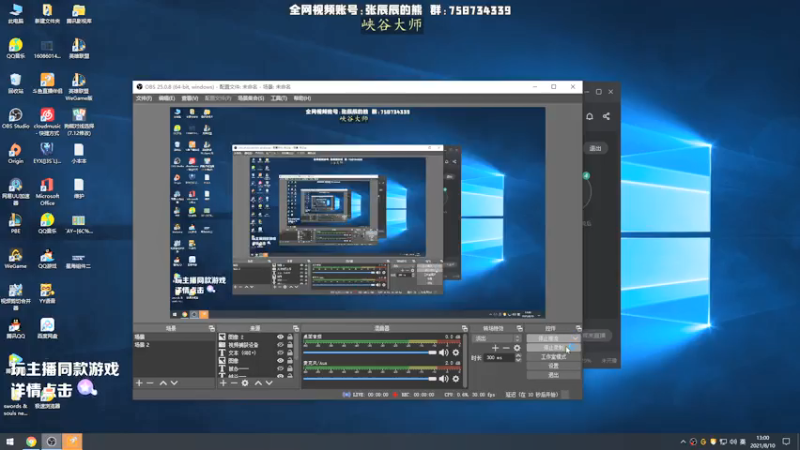Image resolution: width=800 pixels, height=450 pixels.
Task: Increase the transition duration stepper
Action: [518, 356]
